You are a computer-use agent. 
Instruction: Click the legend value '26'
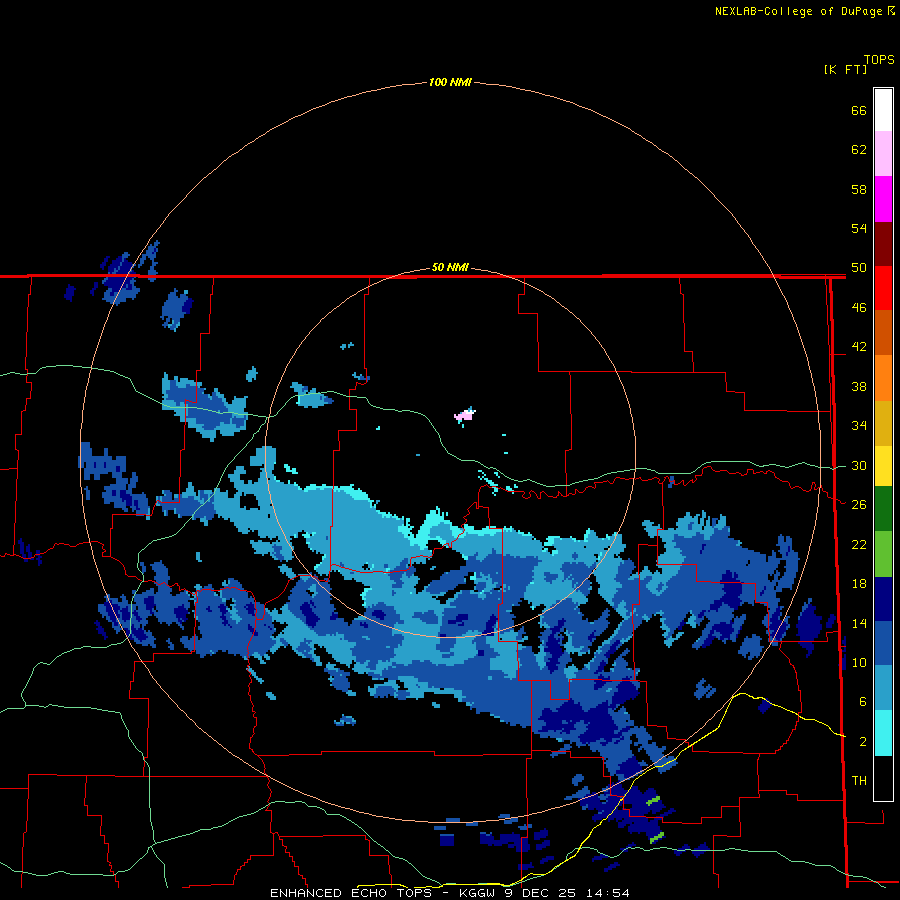pos(859,505)
